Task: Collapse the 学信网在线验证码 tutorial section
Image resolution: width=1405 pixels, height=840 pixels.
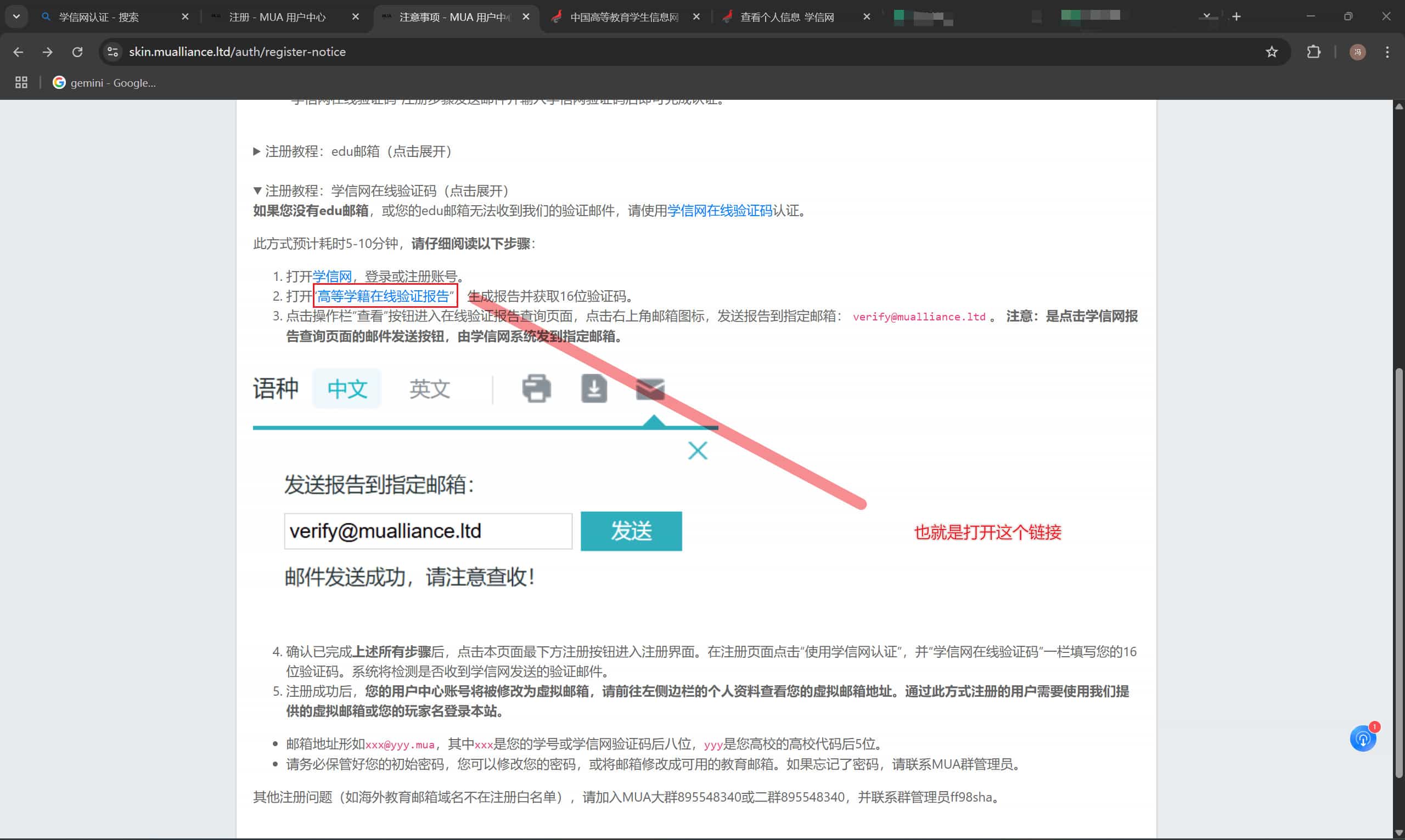Action: click(380, 191)
